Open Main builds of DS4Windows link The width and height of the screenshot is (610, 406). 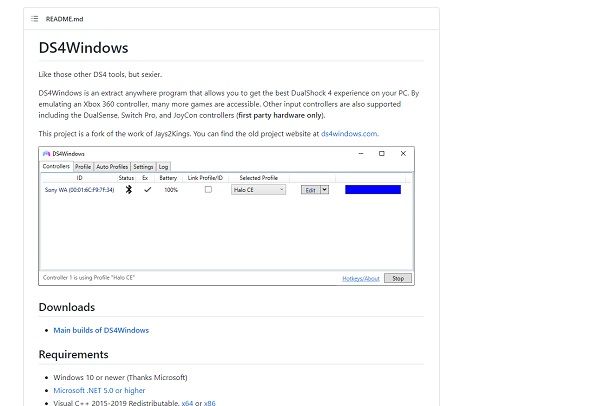pyautogui.click(x=101, y=330)
